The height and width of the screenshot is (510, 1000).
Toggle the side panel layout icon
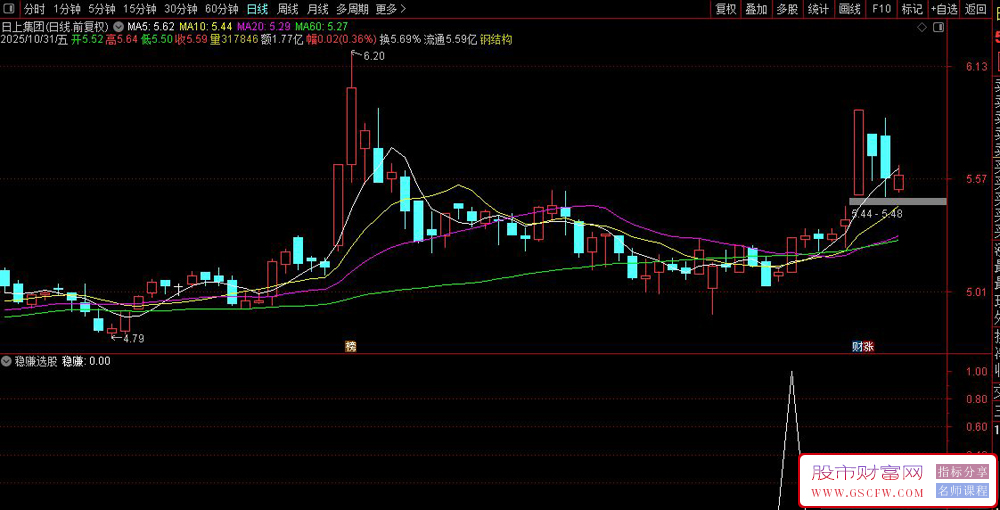pyautogui.click(x=938, y=28)
